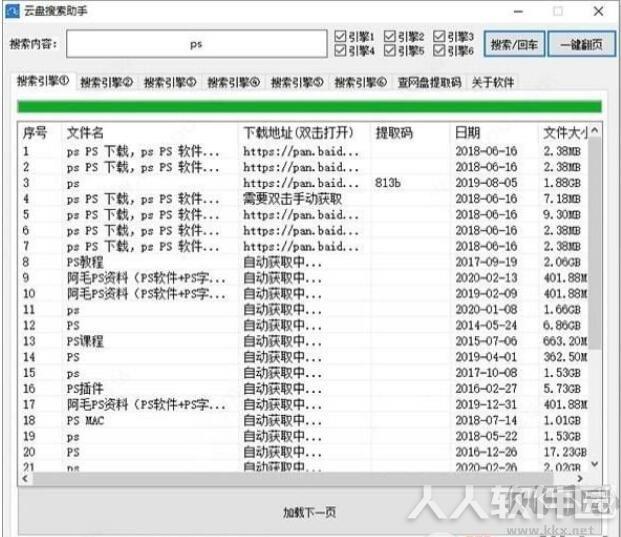This screenshot has width=621, height=537.
Task: Switch to 搜索引擎① tab
Action: (x=43, y=81)
